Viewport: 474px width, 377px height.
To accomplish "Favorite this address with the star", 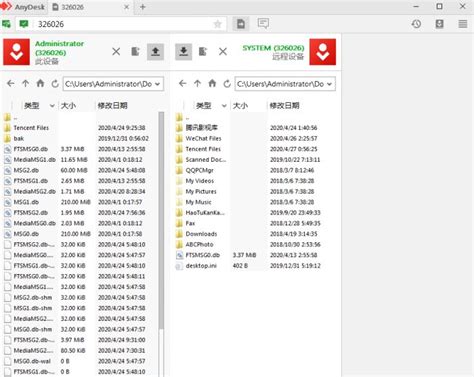I will click(x=217, y=24).
